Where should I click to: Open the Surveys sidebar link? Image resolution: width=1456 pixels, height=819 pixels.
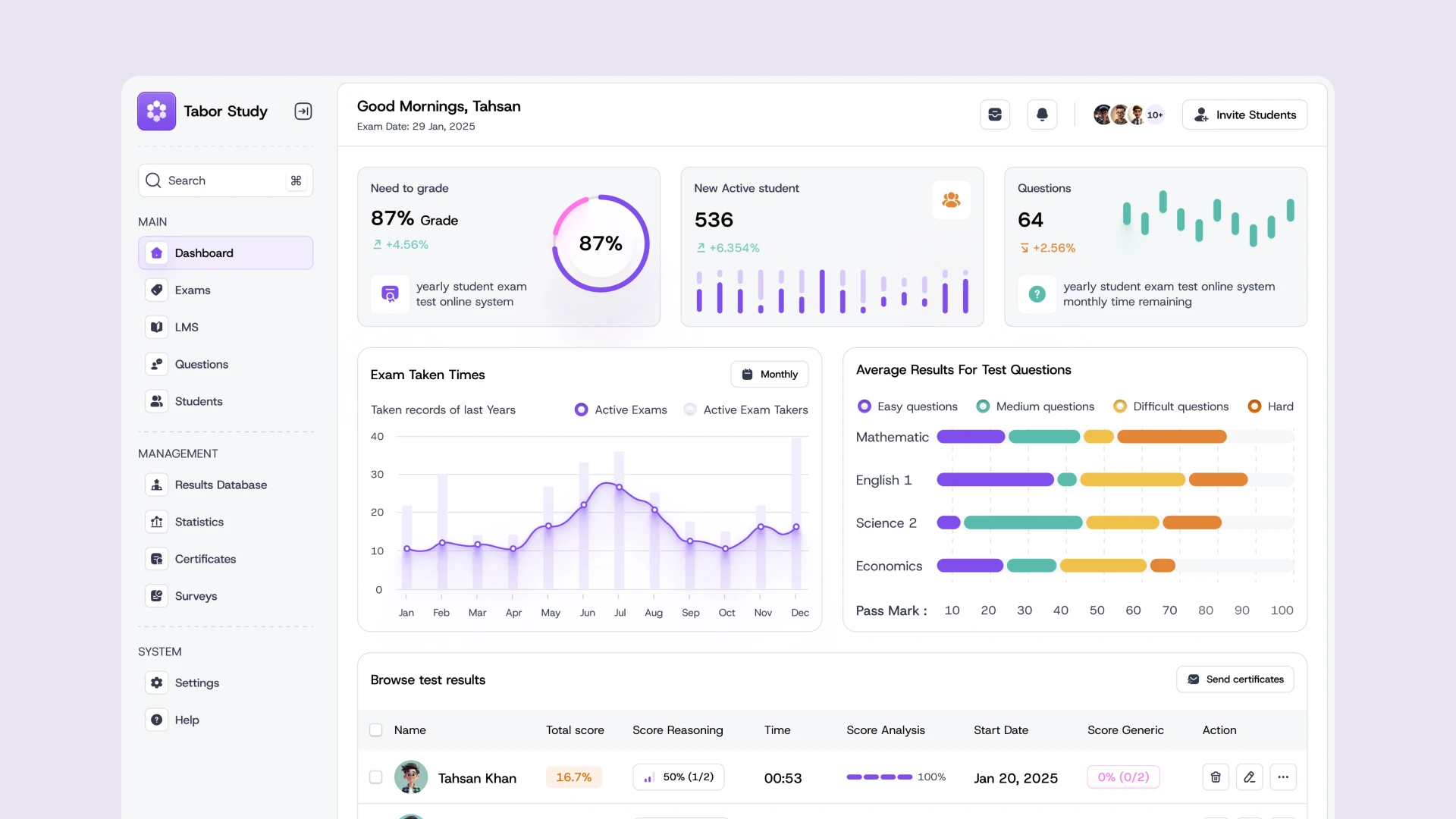225,597
